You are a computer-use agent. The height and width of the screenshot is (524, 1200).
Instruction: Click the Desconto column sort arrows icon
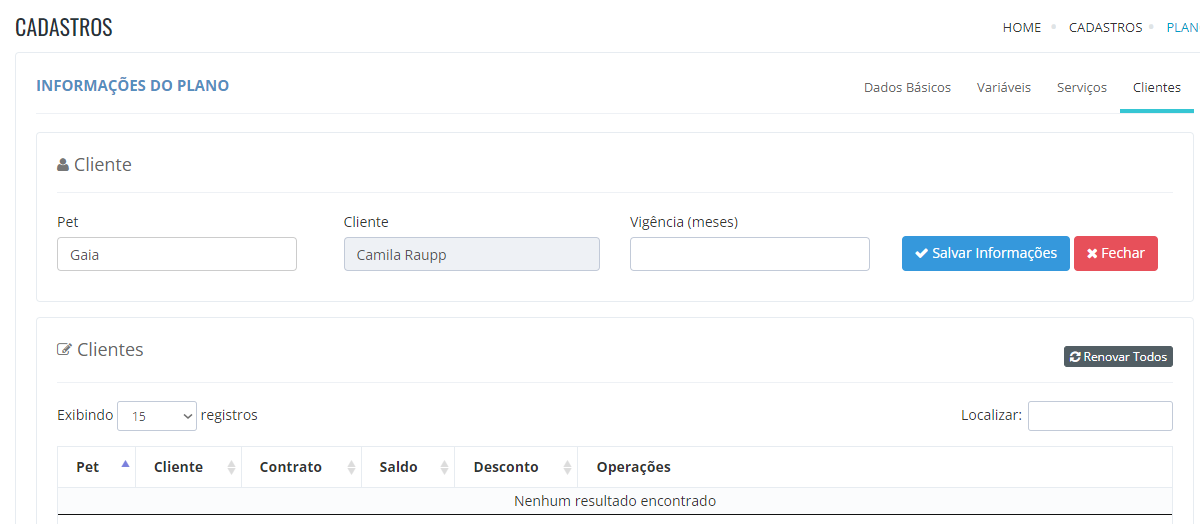tap(568, 467)
